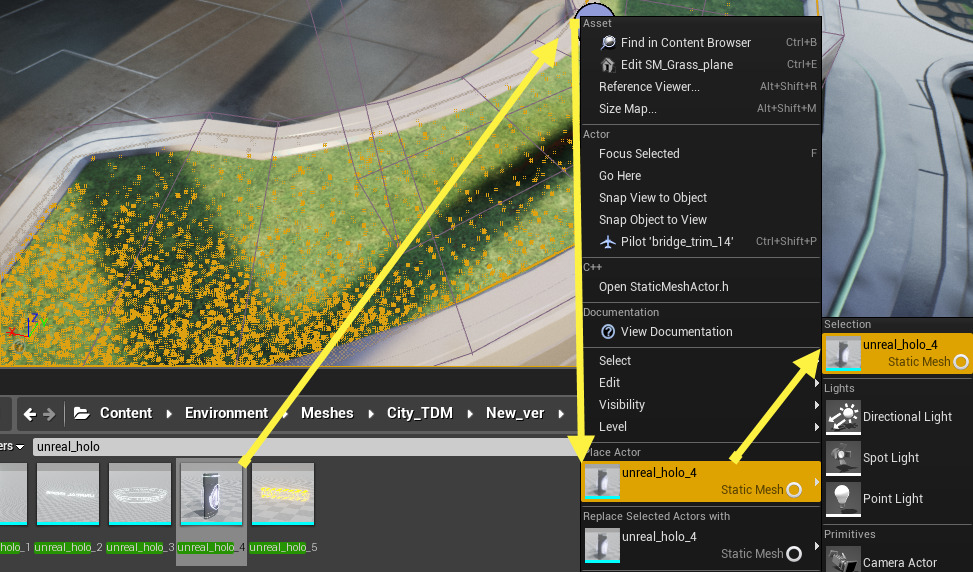Open dropdown arrow after Meshes breadcrumb

click(x=371, y=414)
